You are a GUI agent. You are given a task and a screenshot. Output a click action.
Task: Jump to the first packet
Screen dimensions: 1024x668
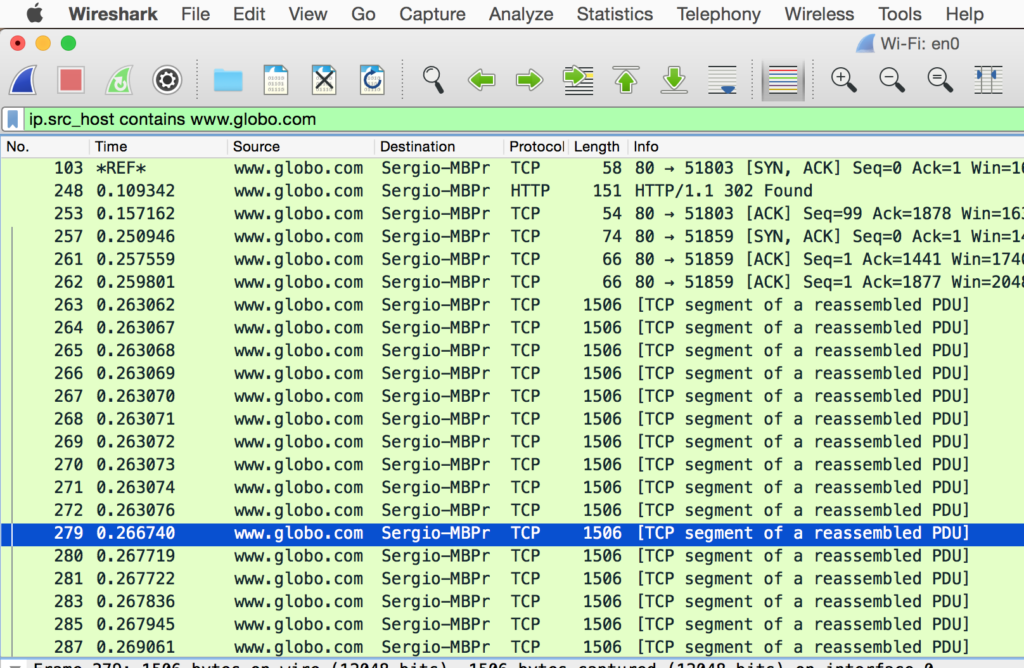click(x=626, y=80)
